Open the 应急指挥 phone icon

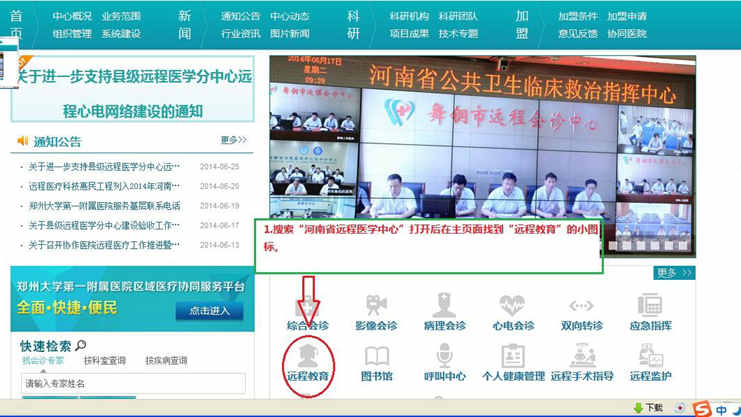point(650,305)
